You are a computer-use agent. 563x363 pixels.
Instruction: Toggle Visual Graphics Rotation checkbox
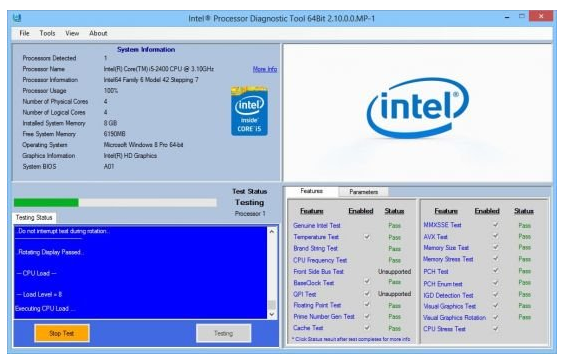pos(495,317)
